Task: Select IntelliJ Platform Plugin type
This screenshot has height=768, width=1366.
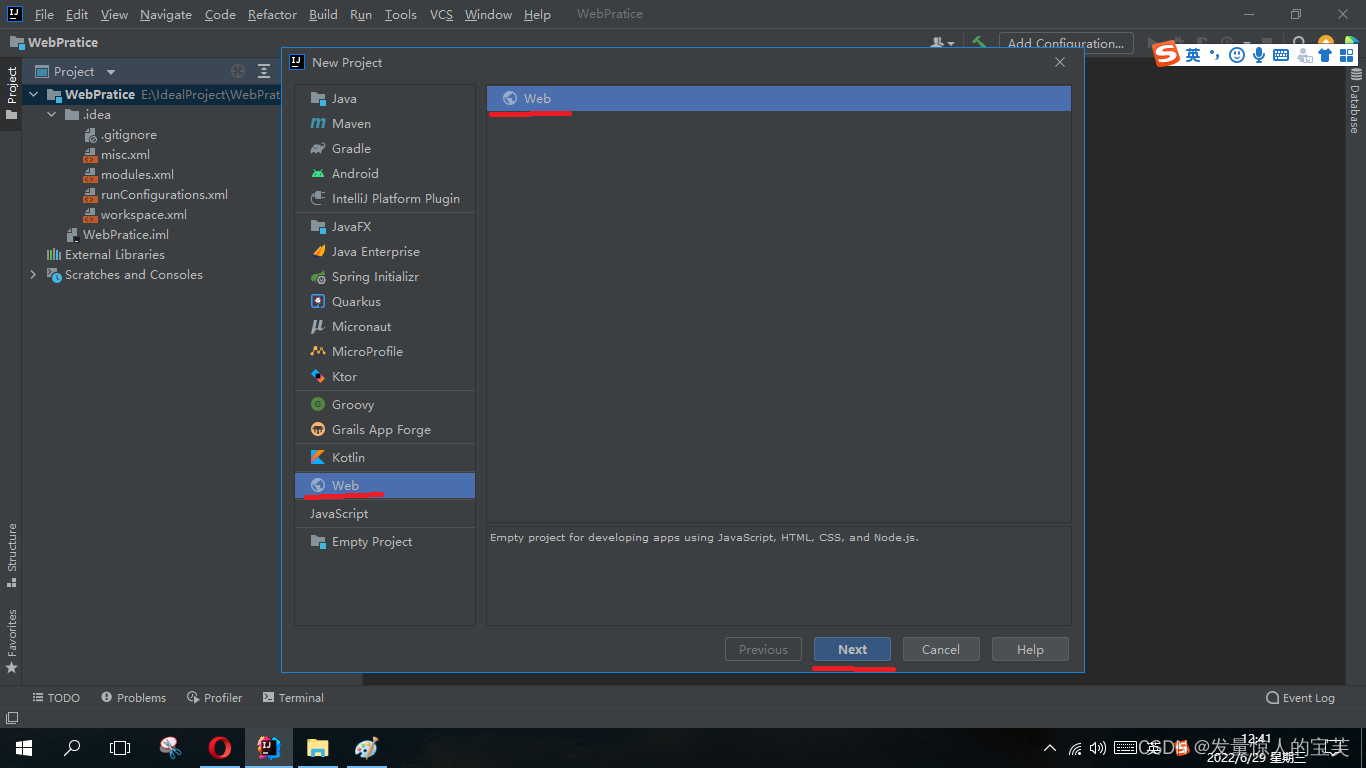Action: (x=385, y=198)
